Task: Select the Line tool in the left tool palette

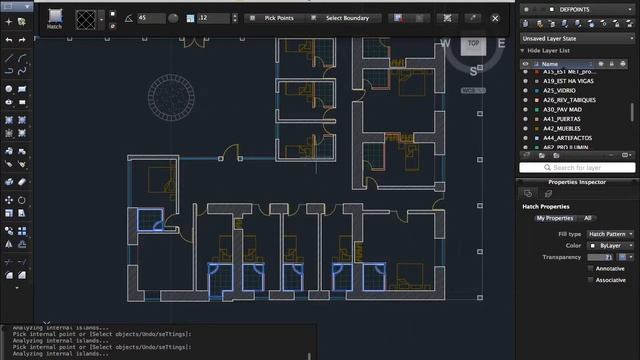Action: coord(9,58)
